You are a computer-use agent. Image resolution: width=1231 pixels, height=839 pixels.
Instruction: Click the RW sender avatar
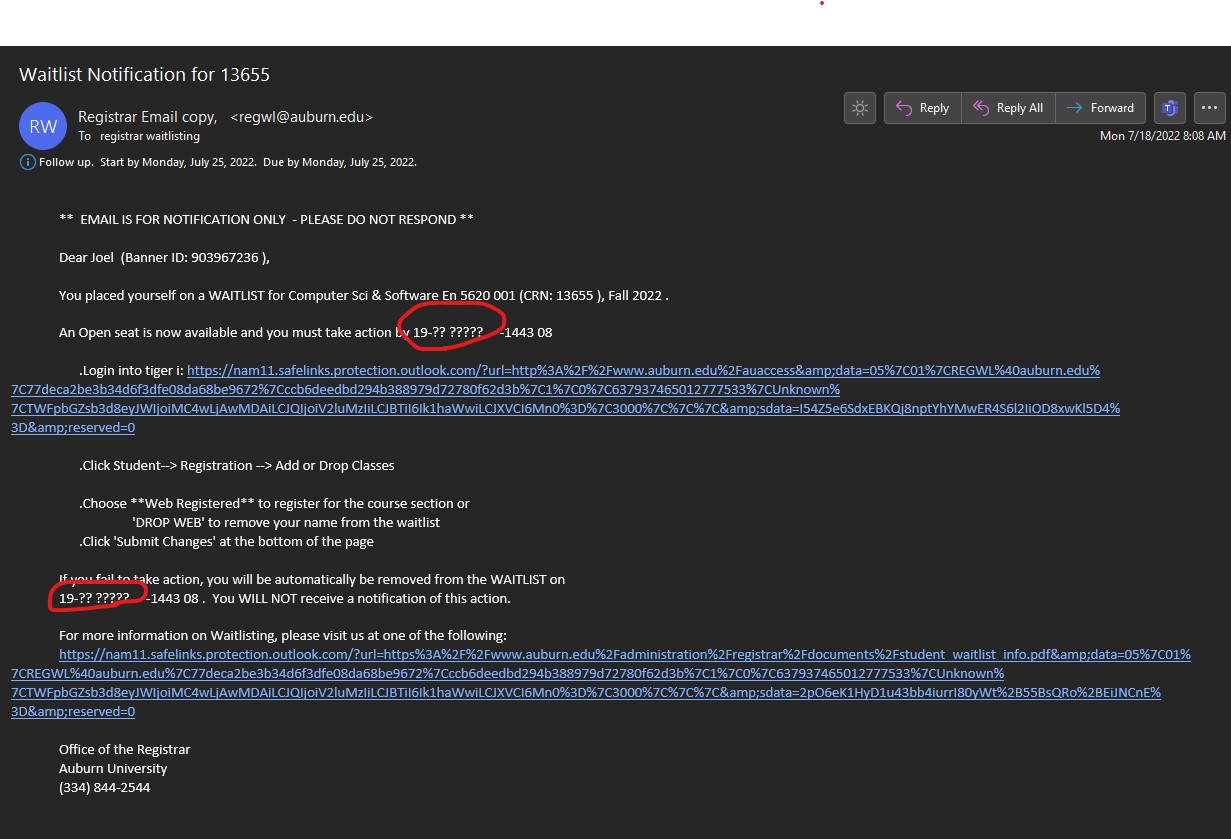click(43, 126)
